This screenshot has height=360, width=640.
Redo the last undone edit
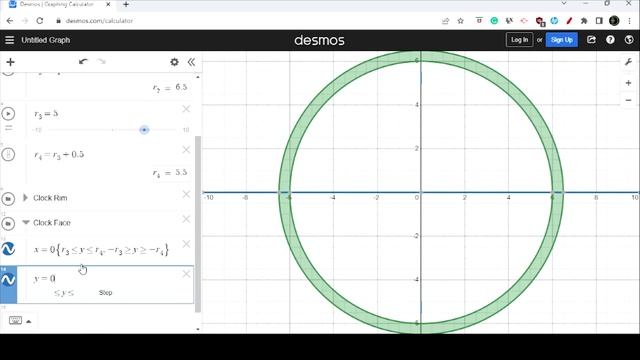[x=101, y=62]
